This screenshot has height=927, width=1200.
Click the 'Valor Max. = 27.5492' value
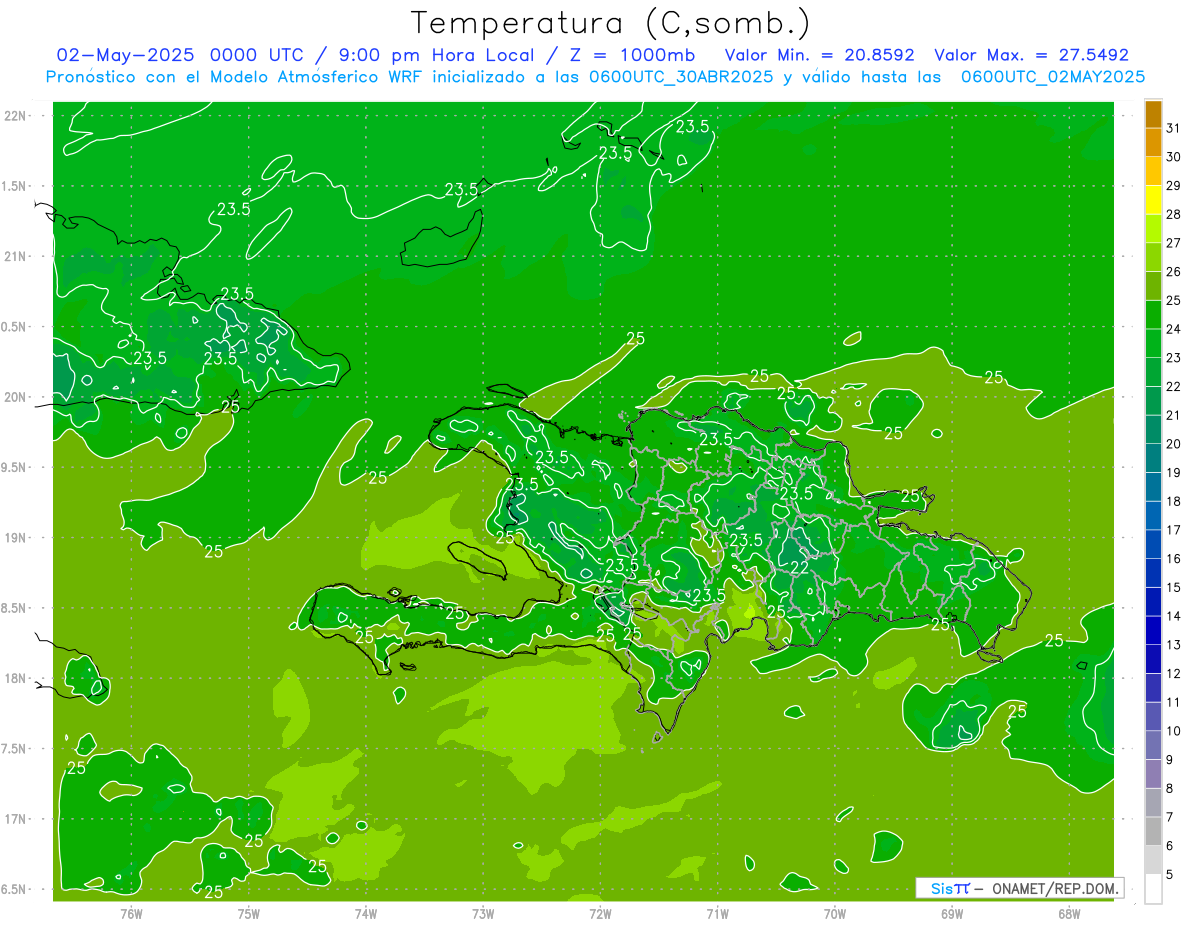pyautogui.click(x=1031, y=55)
